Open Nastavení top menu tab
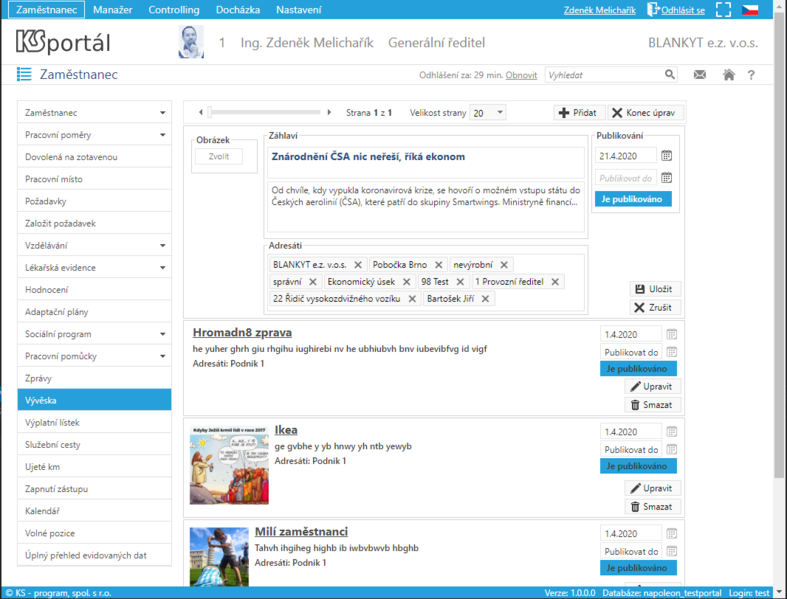Viewport: 787px width, 599px height. click(299, 10)
